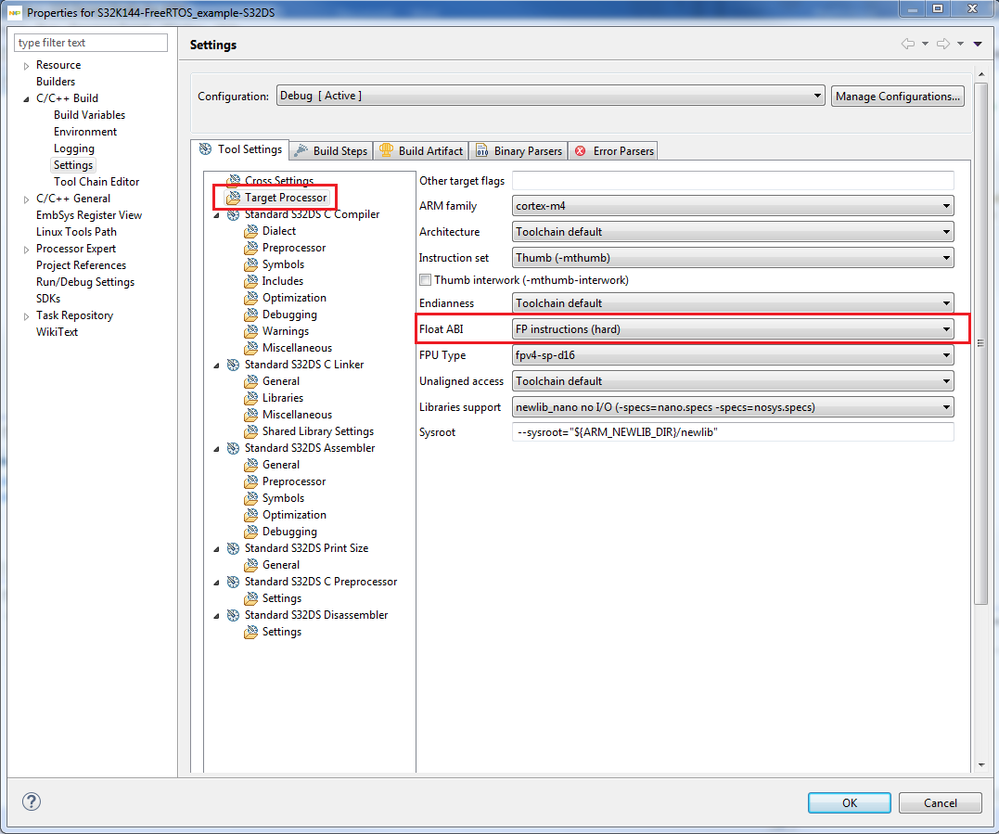Image resolution: width=999 pixels, height=834 pixels.
Task: Toggle the Thumb interwork checkbox
Action: click(425, 280)
